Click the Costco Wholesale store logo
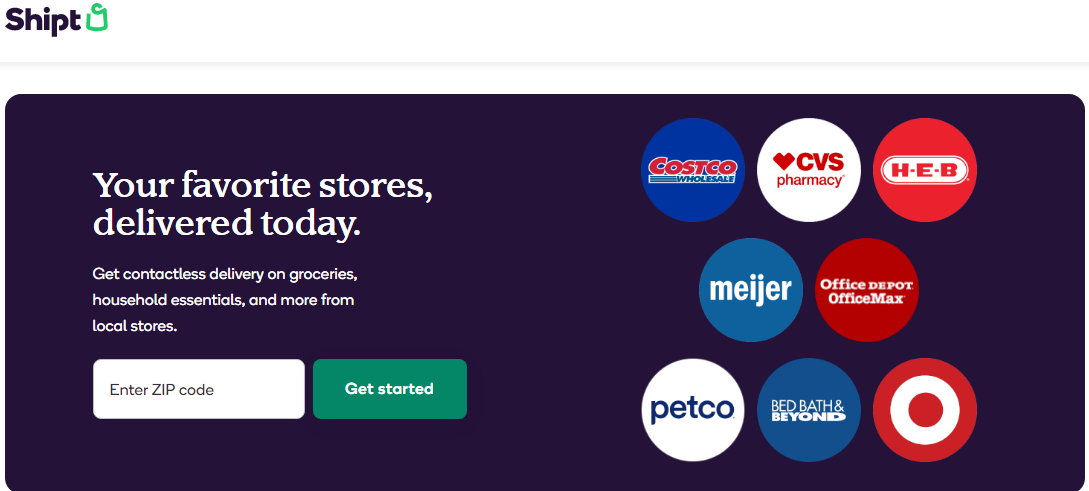Screen dimensions: 1089x491 pos(692,170)
